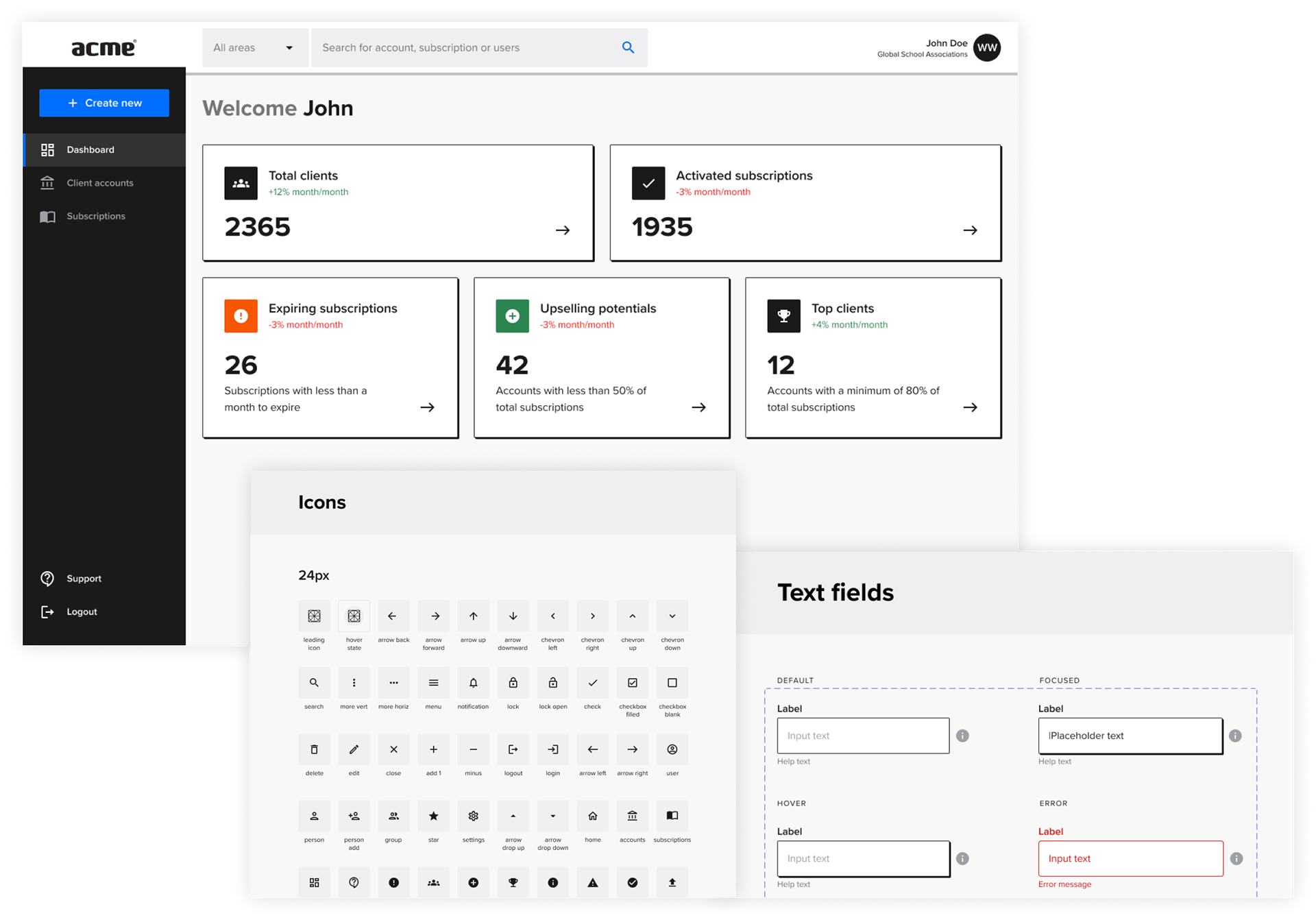
Task: Click the Activated subscriptions check icon
Action: point(648,183)
